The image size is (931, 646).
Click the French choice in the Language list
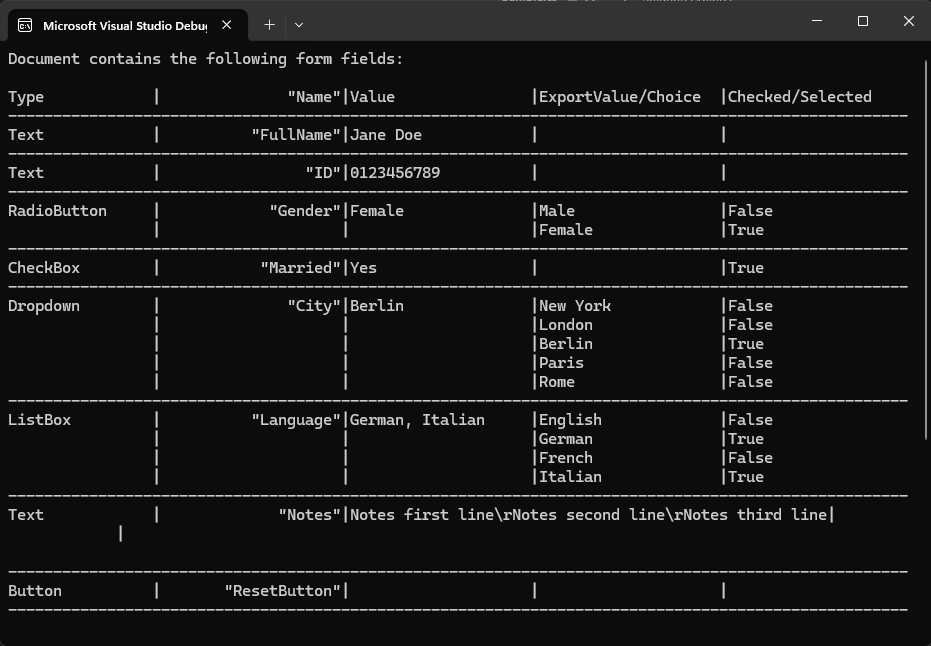pos(566,458)
